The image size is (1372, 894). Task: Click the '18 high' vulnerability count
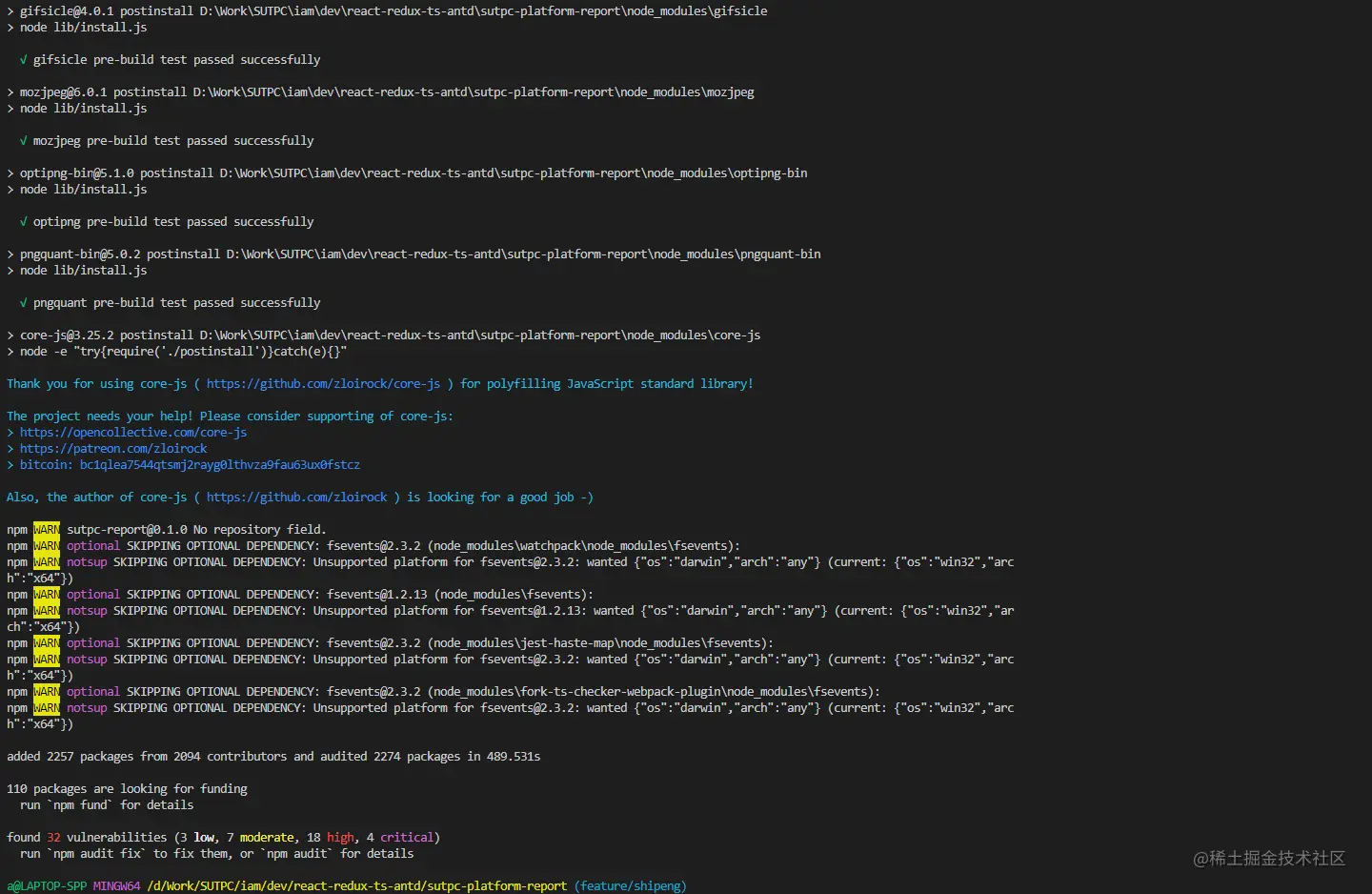coord(330,838)
